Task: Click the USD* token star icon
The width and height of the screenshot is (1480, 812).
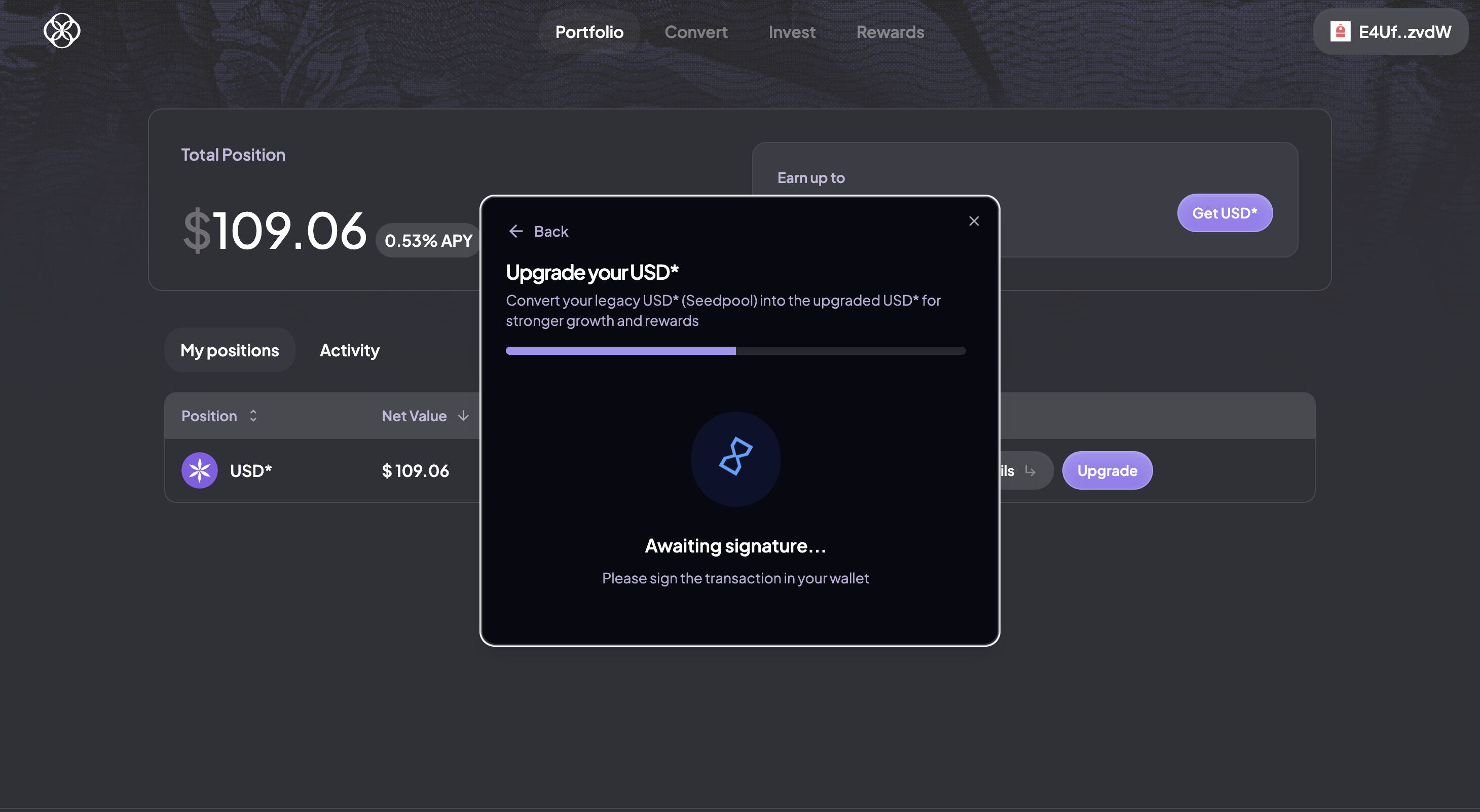Action: tap(199, 471)
